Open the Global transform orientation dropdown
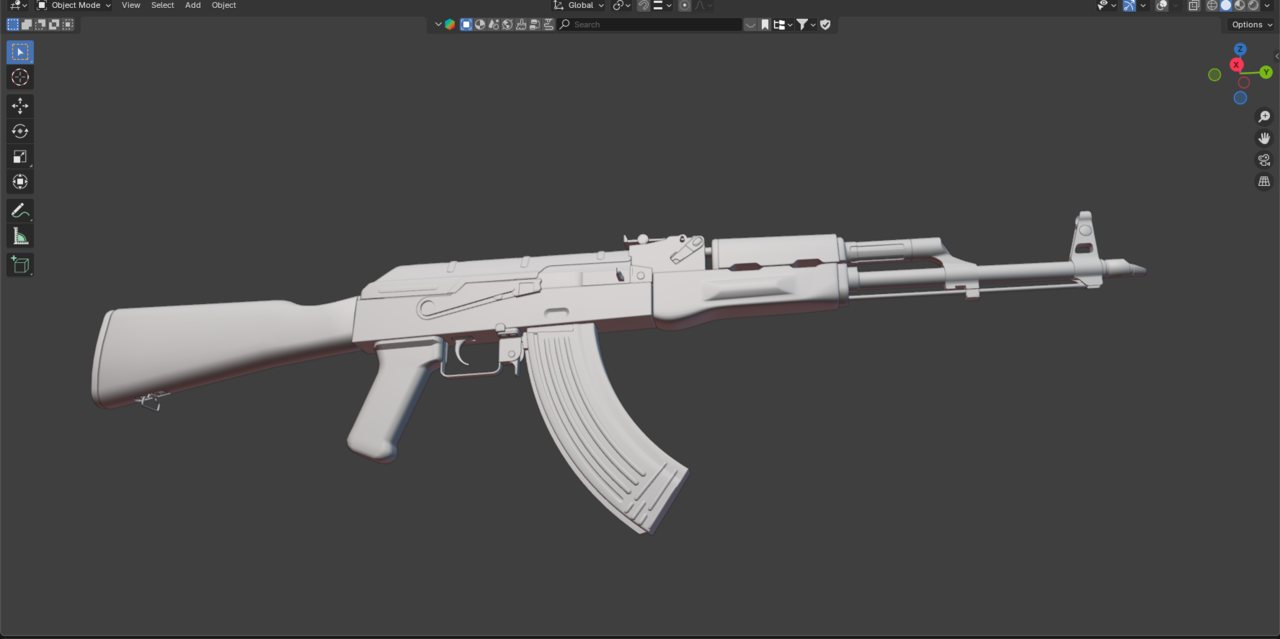The height and width of the screenshot is (639, 1280). coord(579,5)
